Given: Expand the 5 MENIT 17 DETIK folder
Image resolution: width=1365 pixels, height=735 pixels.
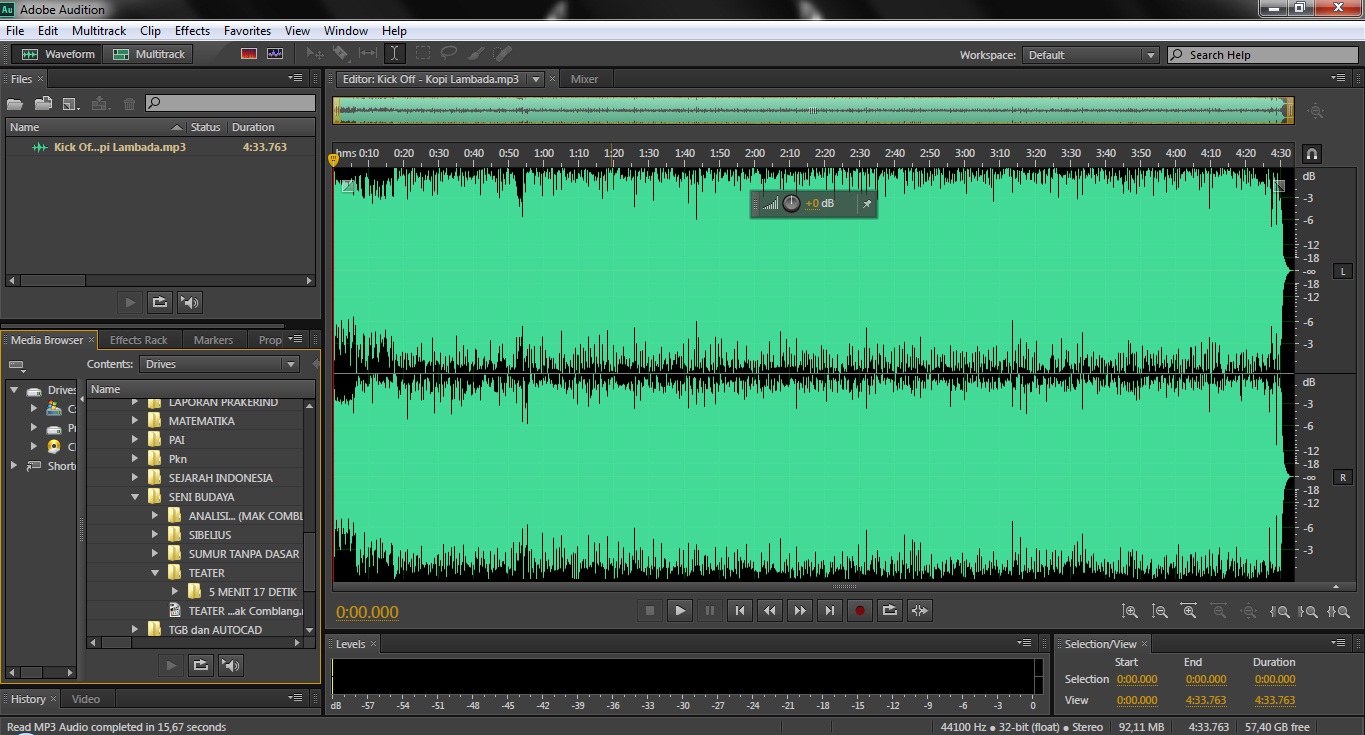Looking at the screenshot, I should coord(175,592).
